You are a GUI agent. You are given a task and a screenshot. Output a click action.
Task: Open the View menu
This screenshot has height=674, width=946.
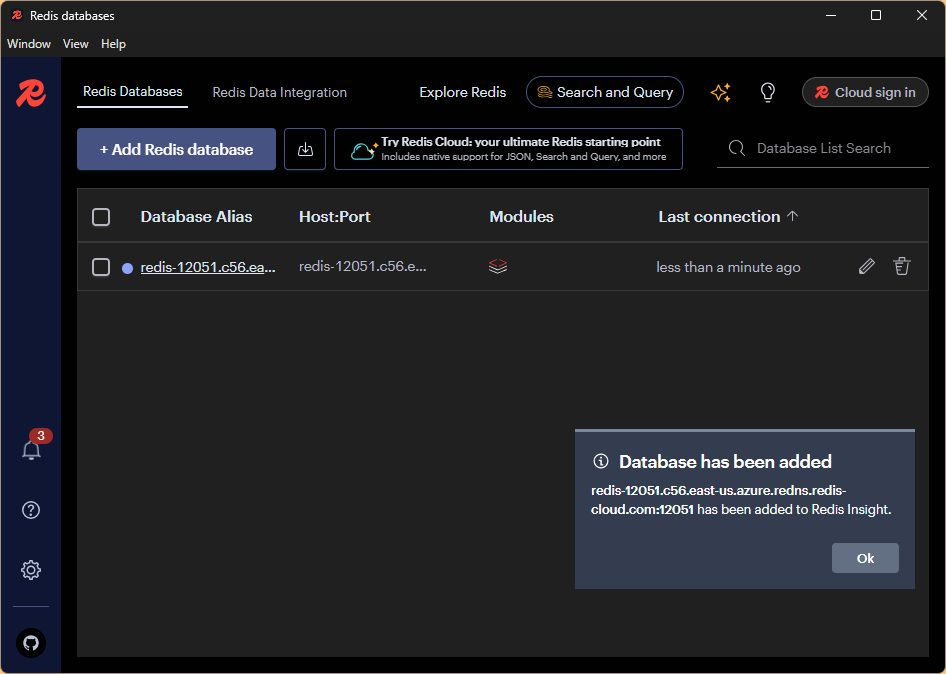point(75,44)
